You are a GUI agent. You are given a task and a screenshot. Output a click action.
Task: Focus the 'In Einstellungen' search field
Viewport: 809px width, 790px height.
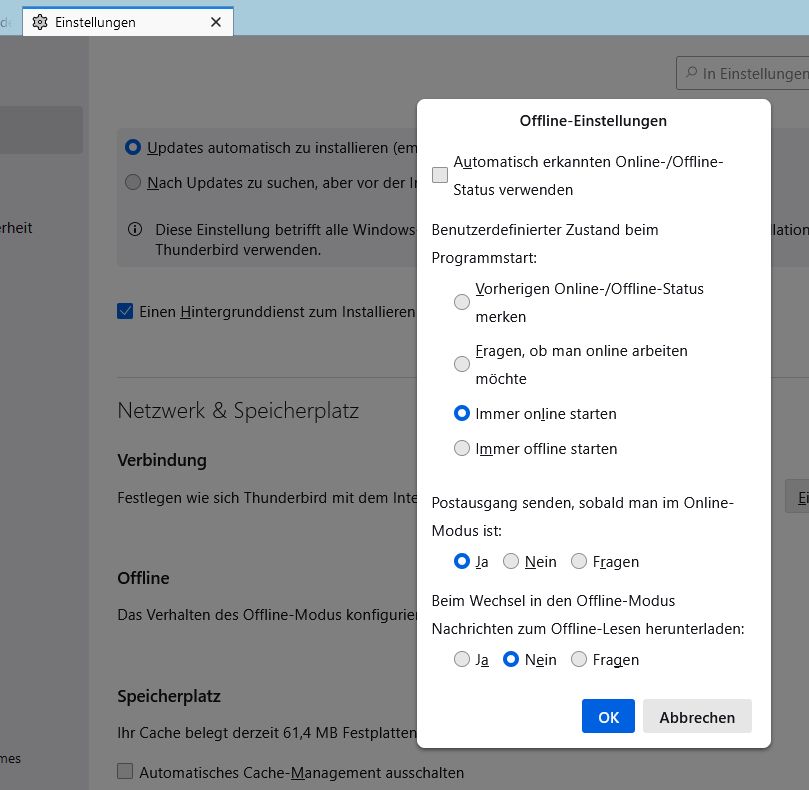[x=742, y=73]
